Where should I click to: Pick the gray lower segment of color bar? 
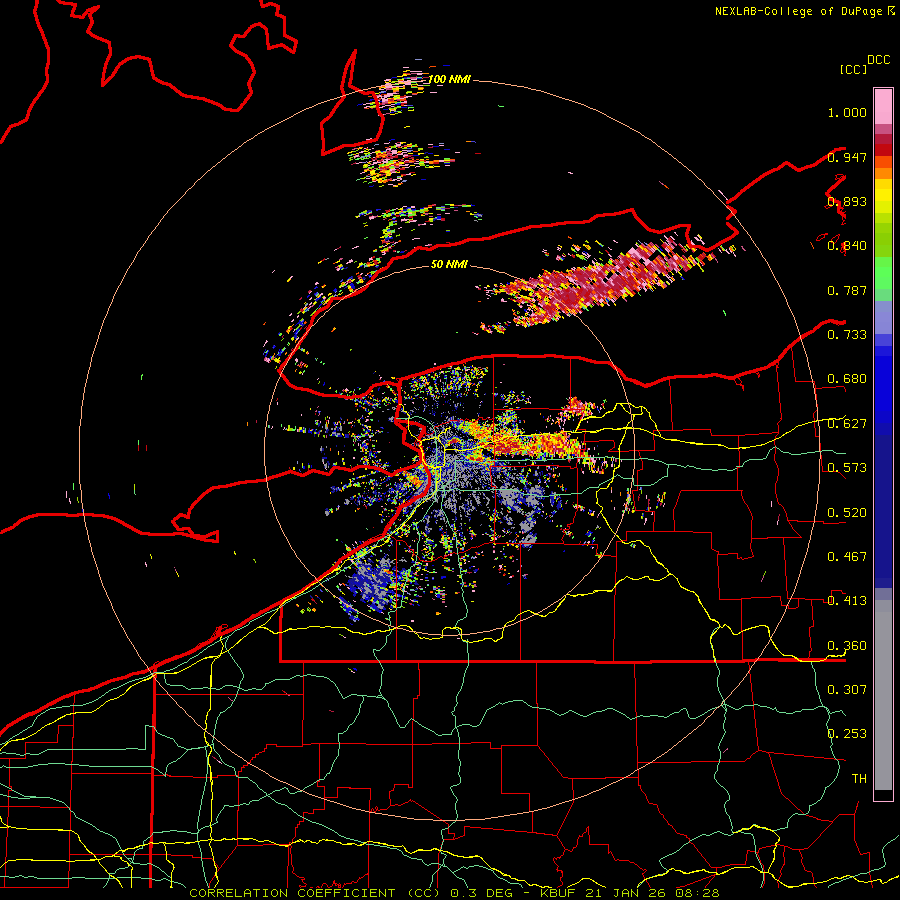click(883, 695)
